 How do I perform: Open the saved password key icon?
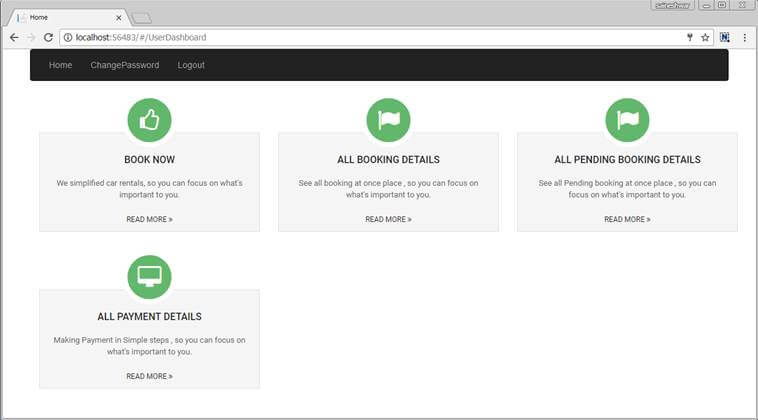pos(690,37)
